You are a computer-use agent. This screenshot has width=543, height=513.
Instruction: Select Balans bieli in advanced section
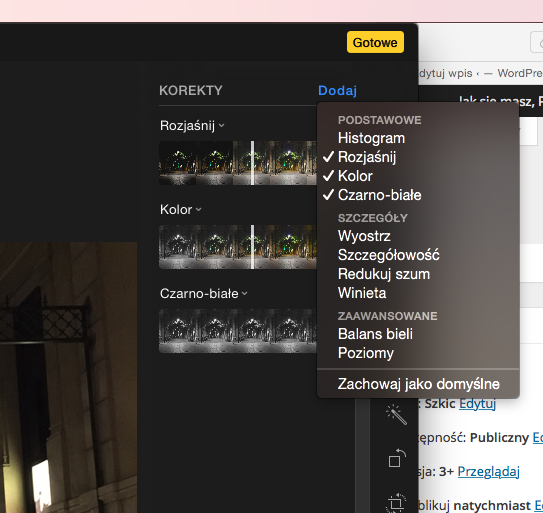[418, 334]
